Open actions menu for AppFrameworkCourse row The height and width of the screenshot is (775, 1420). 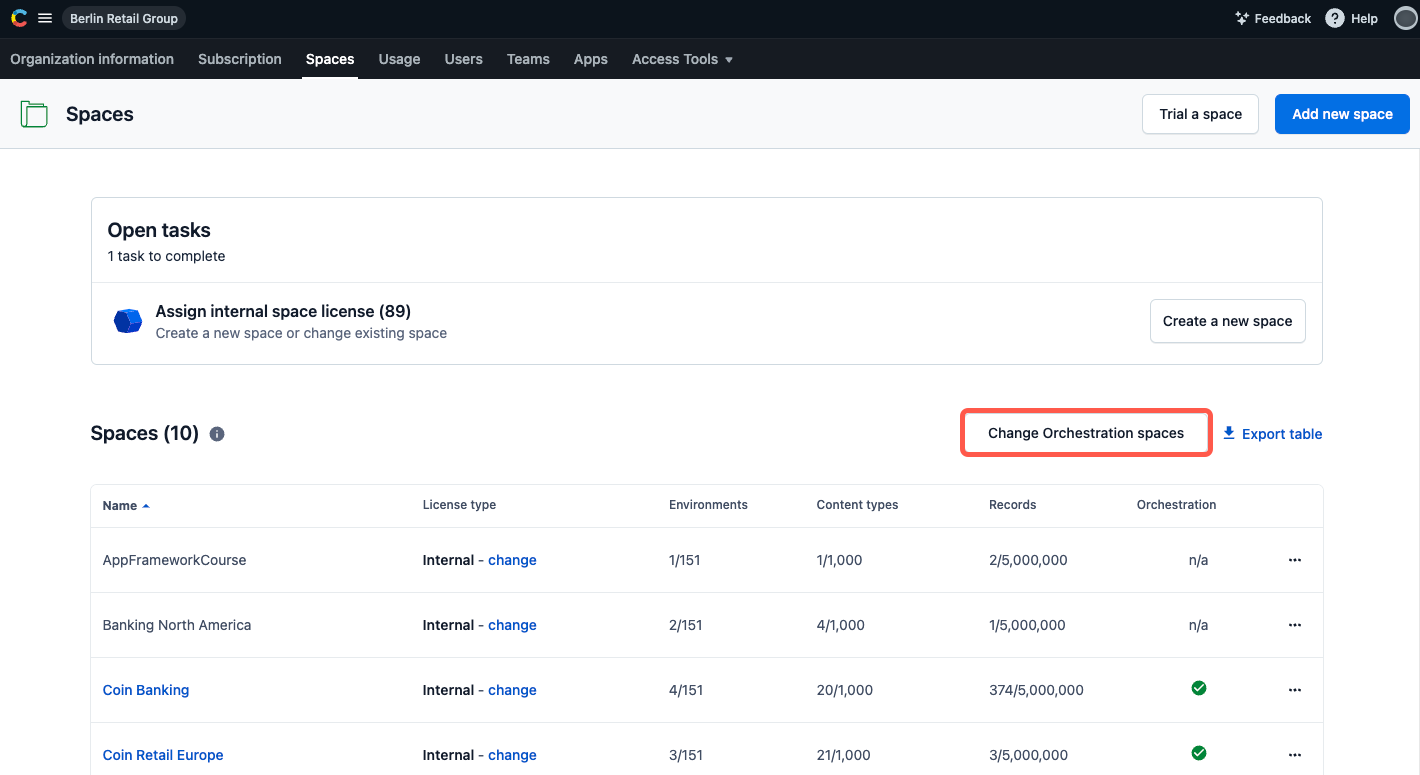pos(1295,560)
